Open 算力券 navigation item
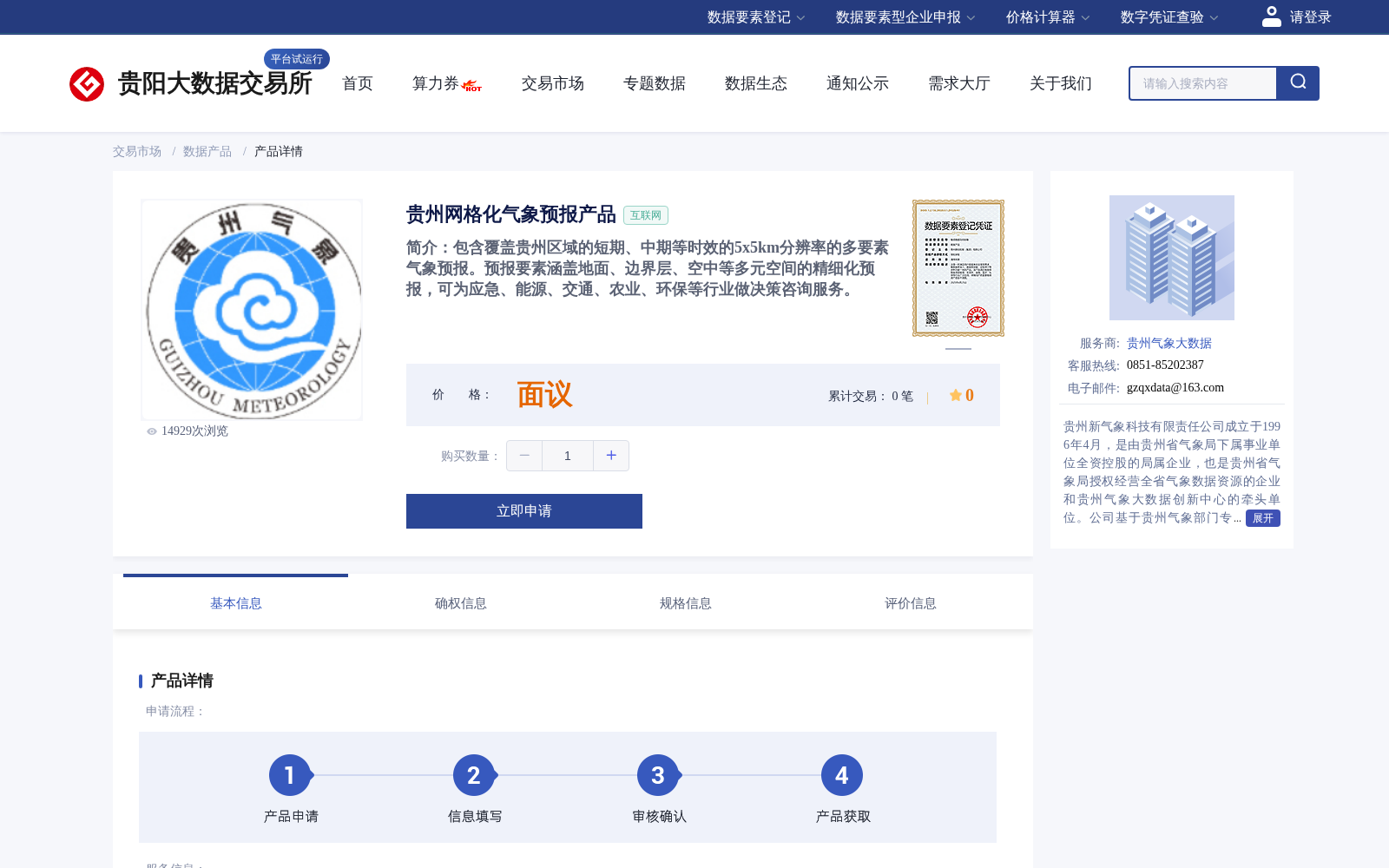 435,83
